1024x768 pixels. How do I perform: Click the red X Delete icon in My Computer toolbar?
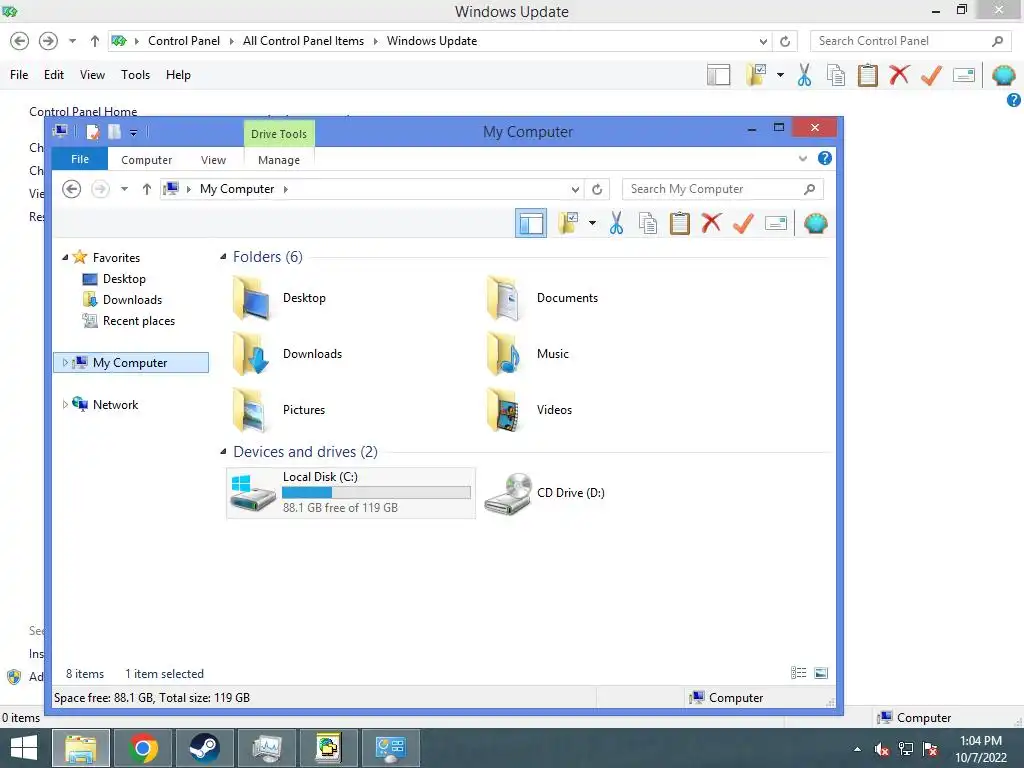coord(711,223)
